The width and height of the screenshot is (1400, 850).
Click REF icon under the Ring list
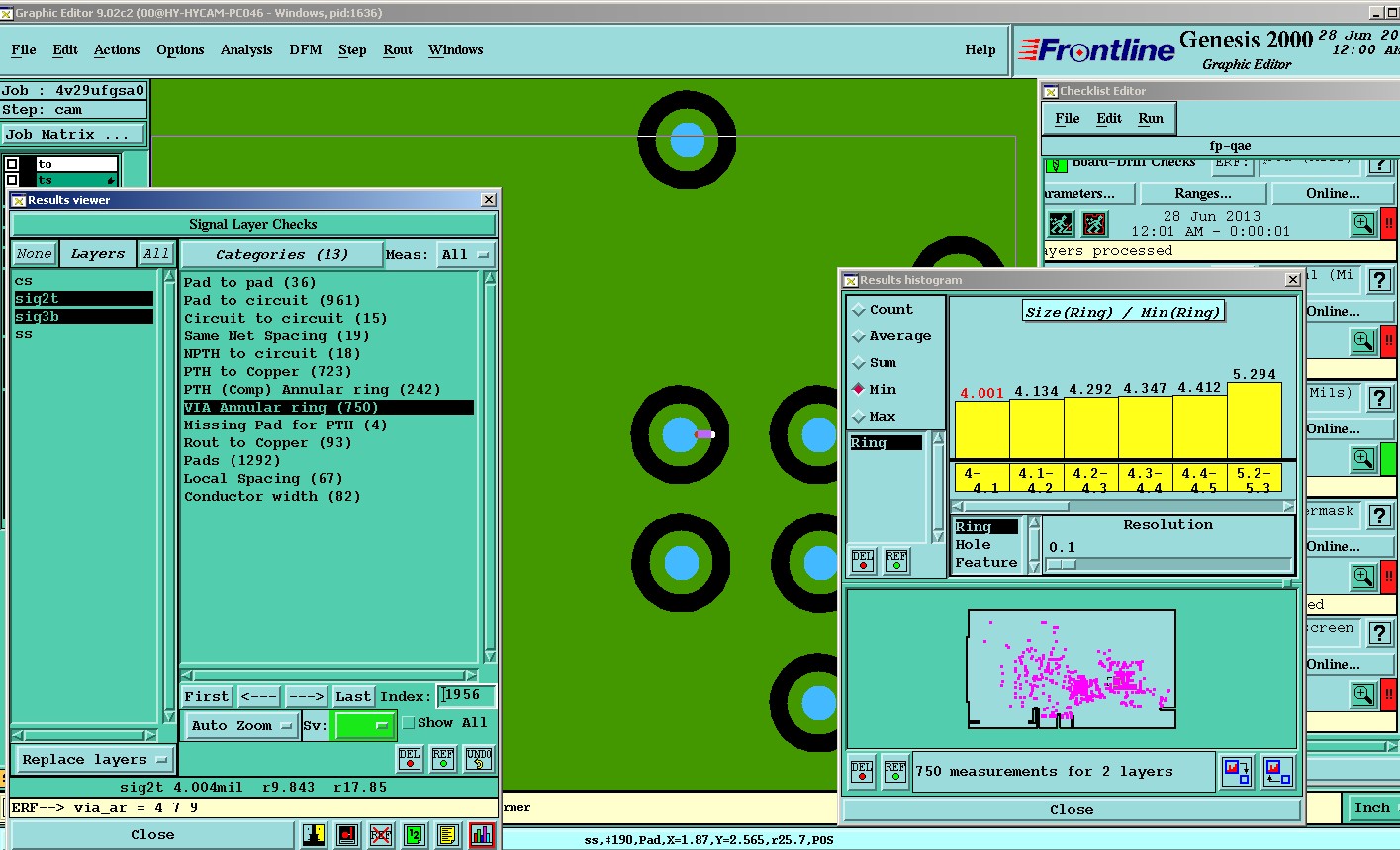tap(896, 561)
